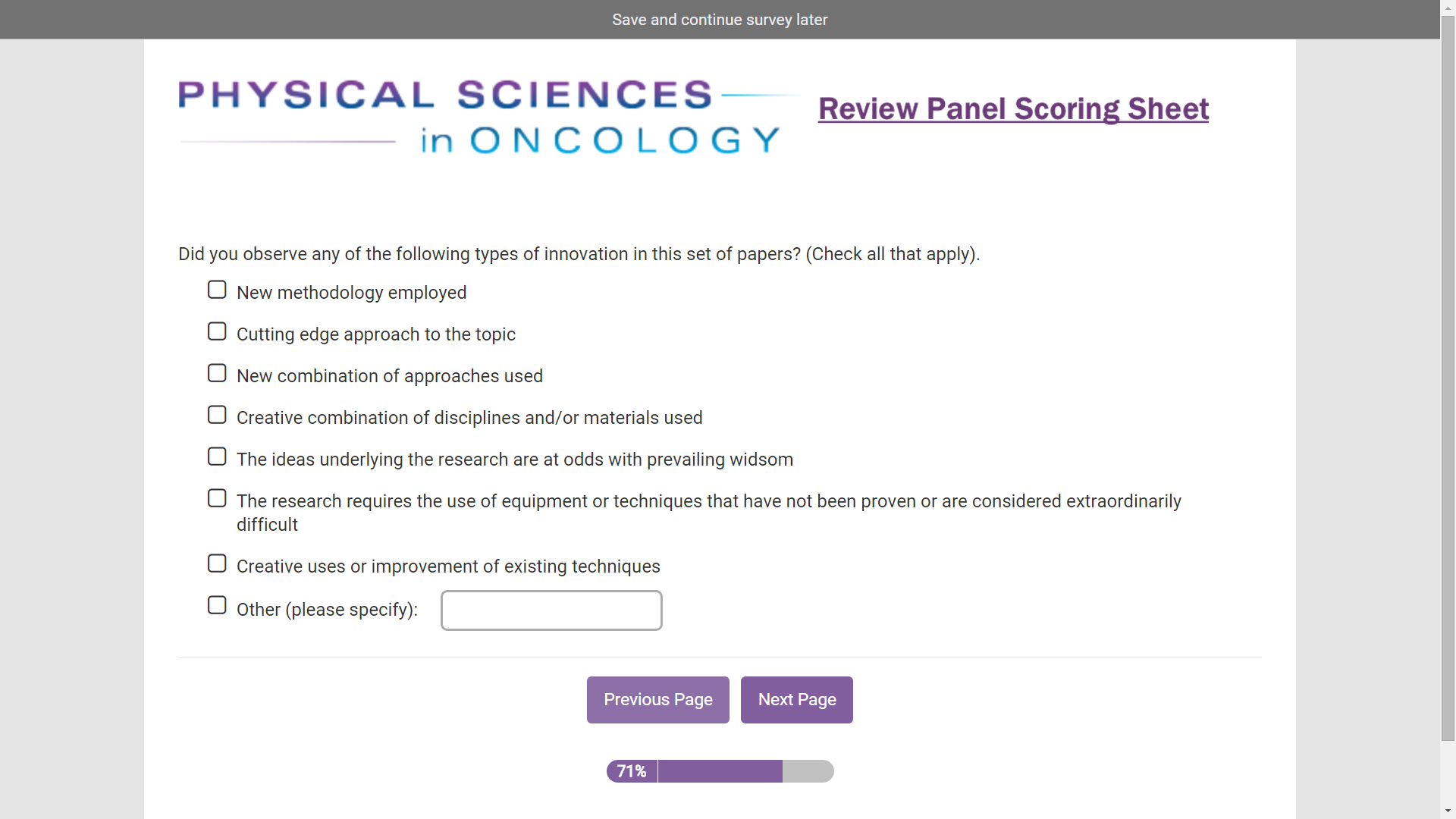Screen dimensions: 1456x819
Task: Open the Review Panel Scoring Sheet link
Action: pyautogui.click(x=1013, y=109)
